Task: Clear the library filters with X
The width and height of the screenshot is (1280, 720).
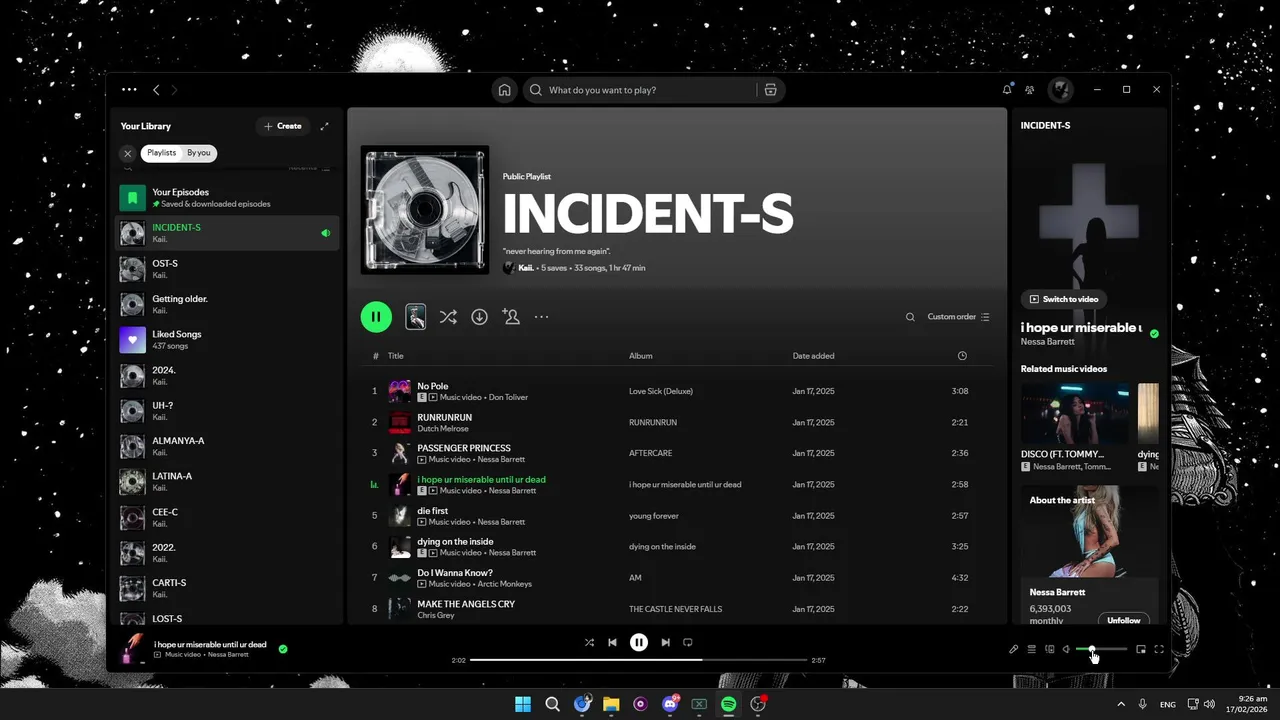Action: pyautogui.click(x=128, y=153)
